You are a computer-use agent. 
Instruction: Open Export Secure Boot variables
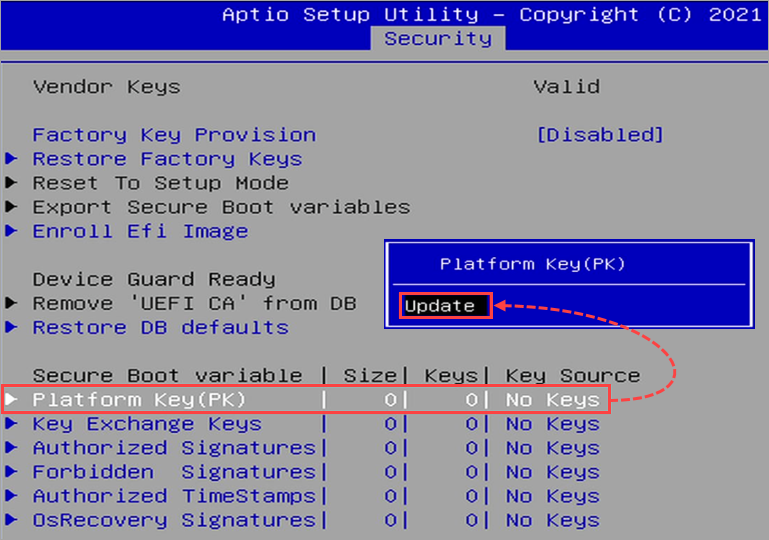221,207
